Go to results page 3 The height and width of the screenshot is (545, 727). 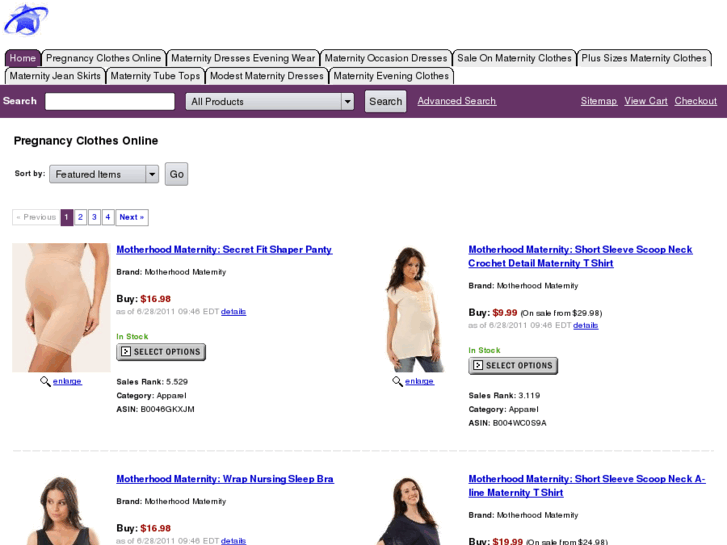[94, 217]
